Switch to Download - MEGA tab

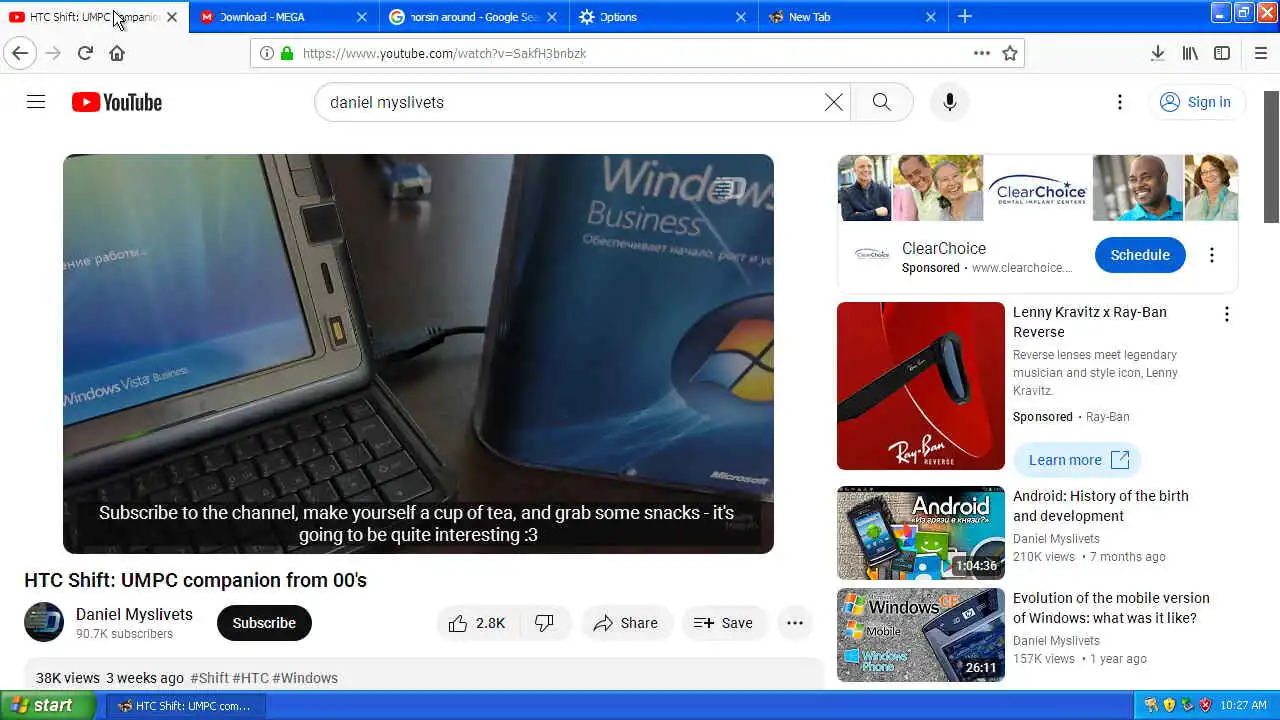tap(283, 16)
